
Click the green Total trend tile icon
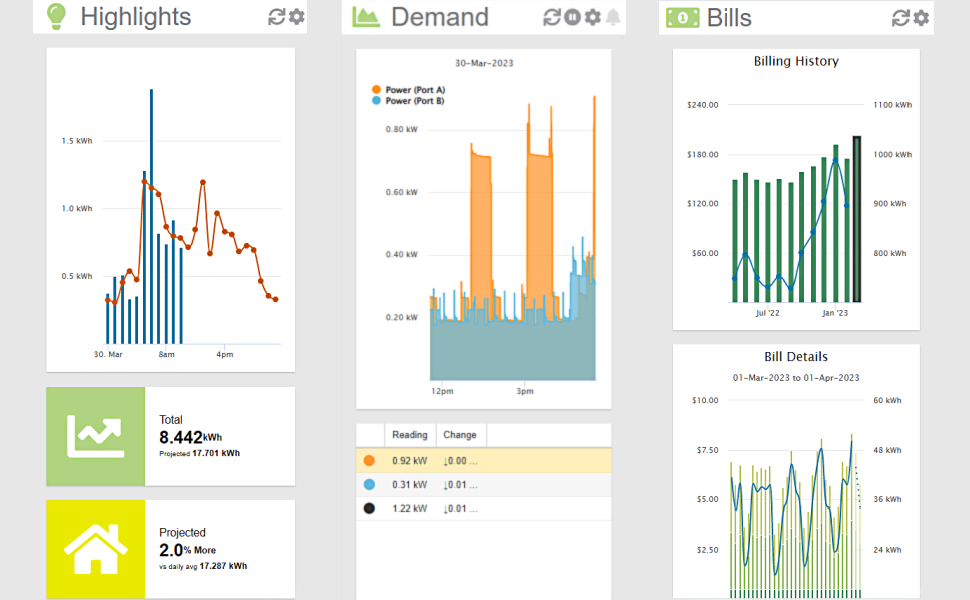click(x=96, y=436)
